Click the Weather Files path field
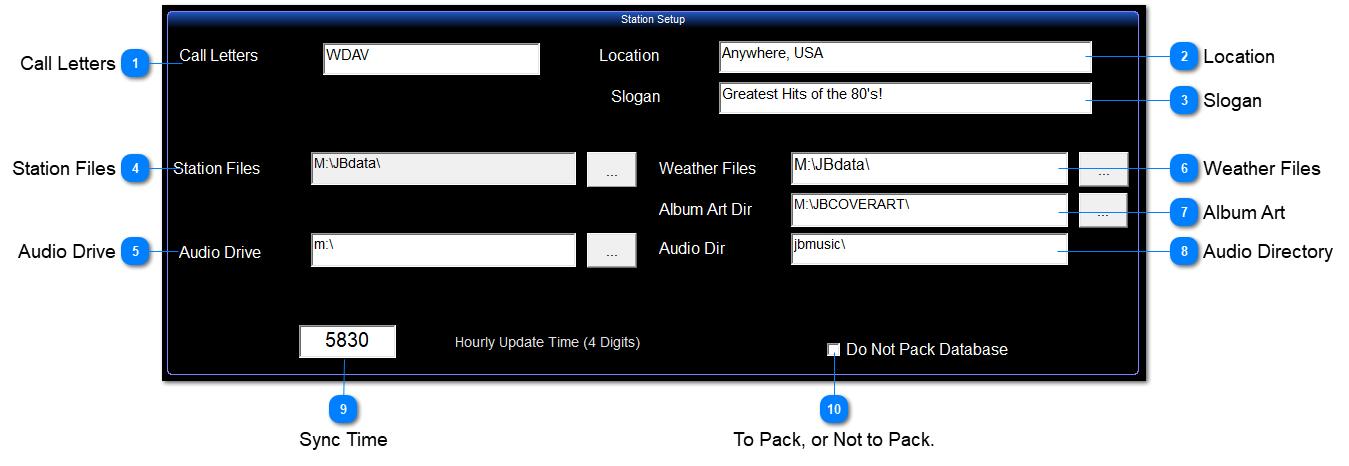Screen dimensions: 1349x466 tap(929, 169)
